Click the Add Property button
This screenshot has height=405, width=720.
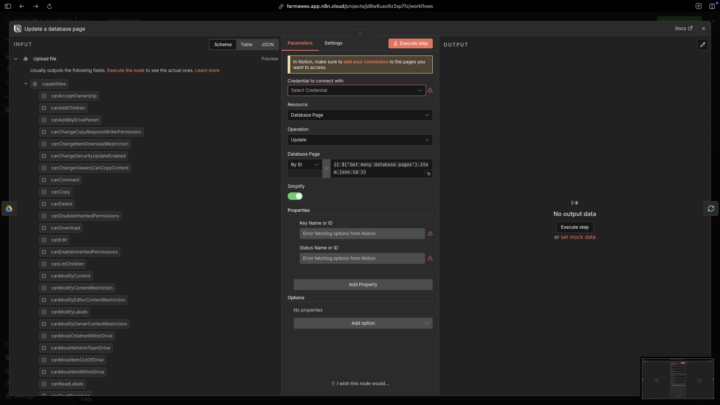[x=363, y=284]
